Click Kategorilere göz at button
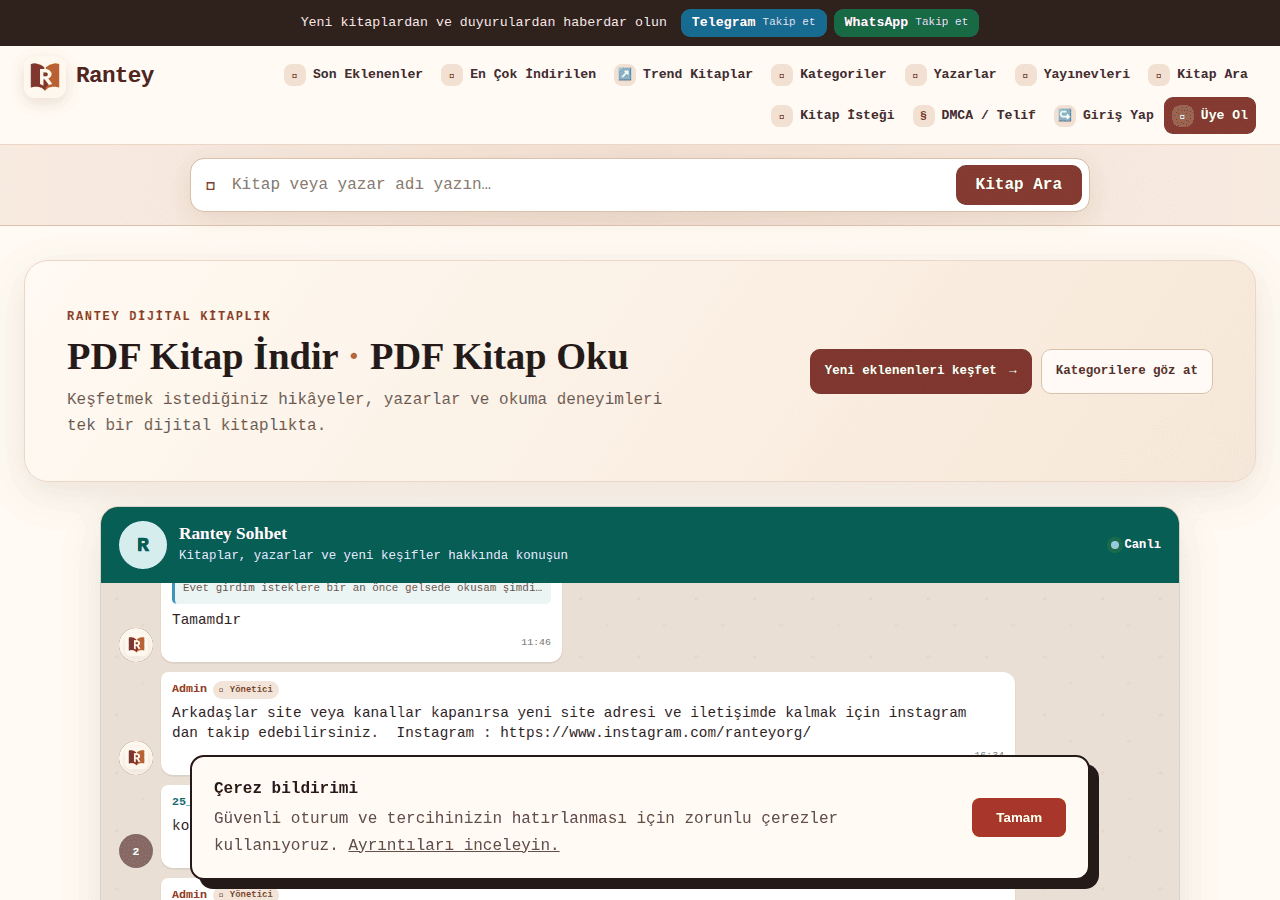Viewport: 1280px width, 900px height. tap(1127, 371)
